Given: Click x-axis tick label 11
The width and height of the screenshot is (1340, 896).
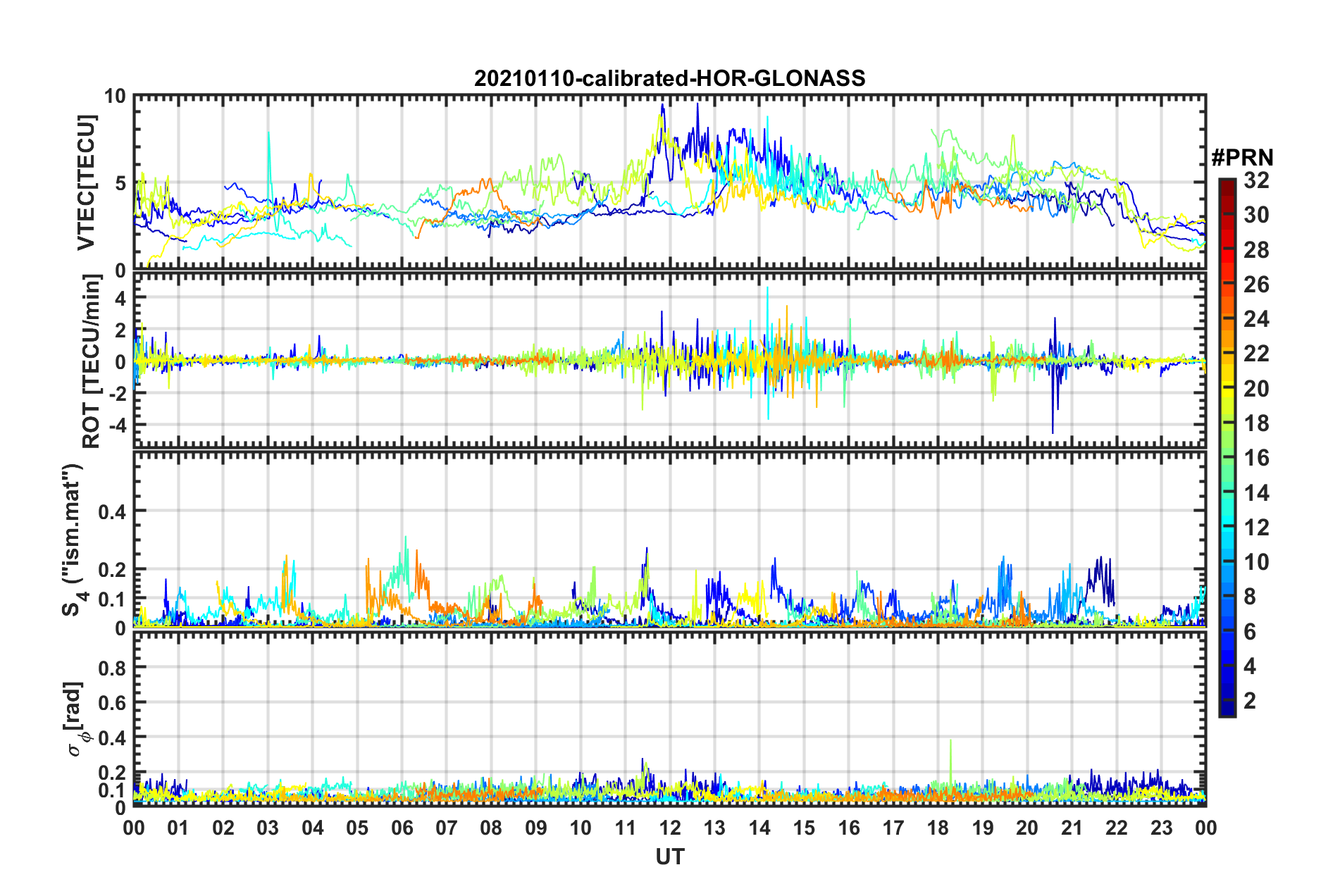Looking at the screenshot, I should (x=625, y=828).
